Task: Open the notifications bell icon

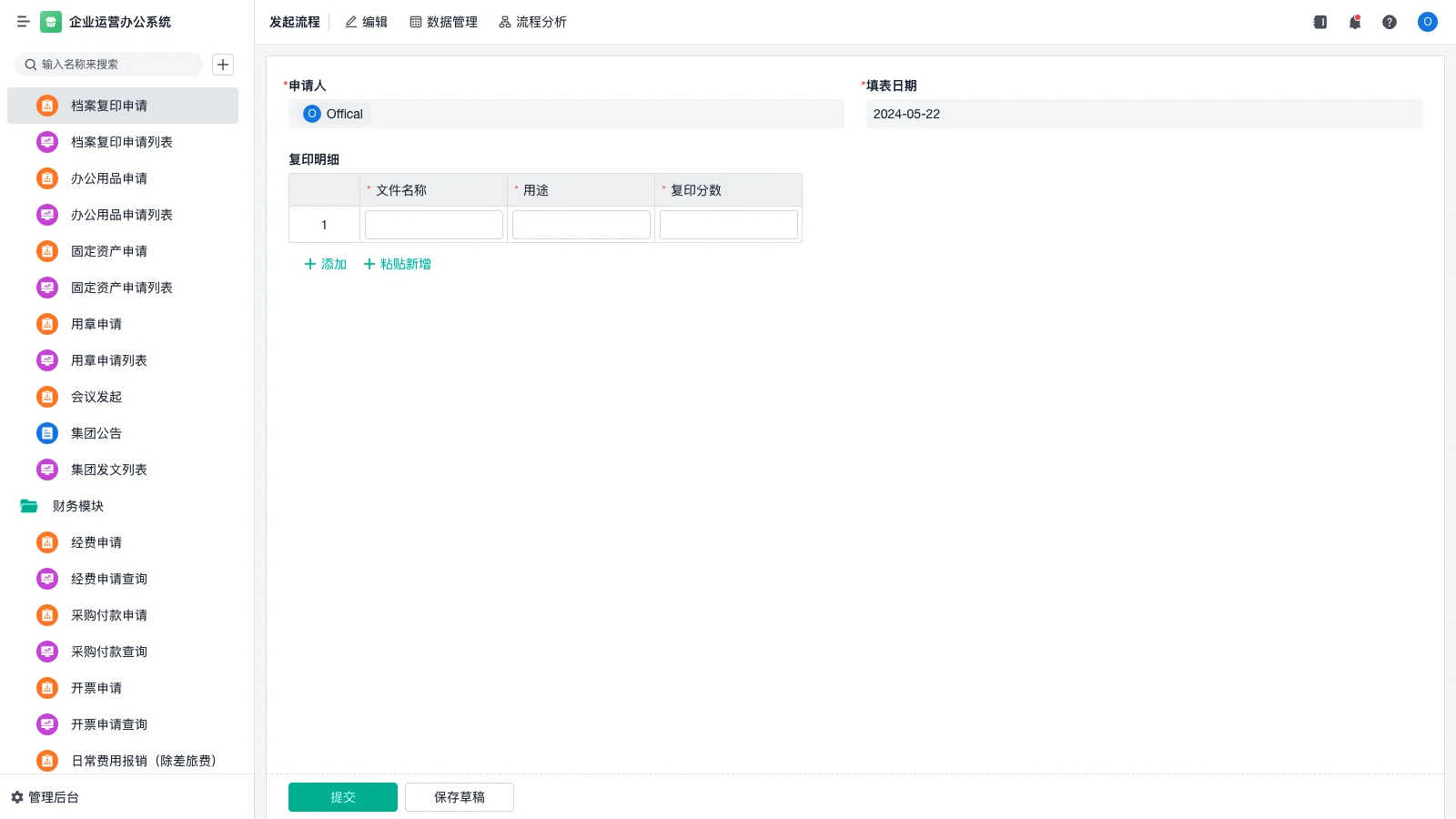Action: pyautogui.click(x=1354, y=22)
